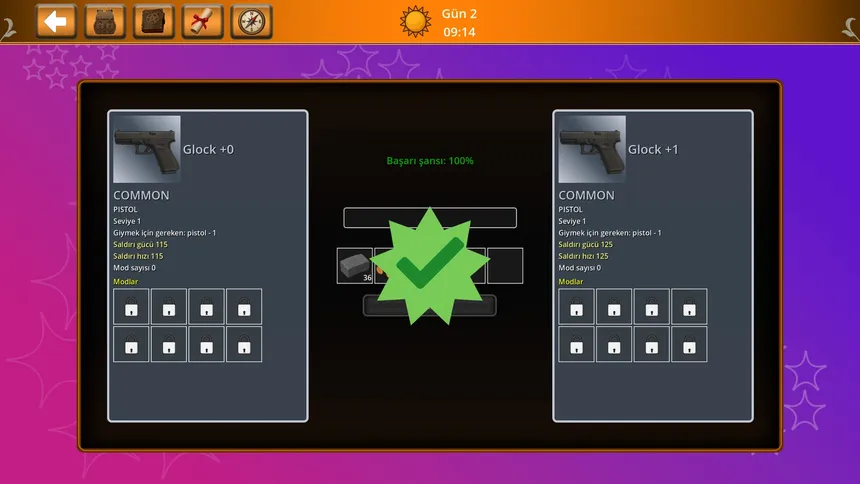
Task: Select third locked mod slot bottom row Glock +1
Action: coord(652,344)
